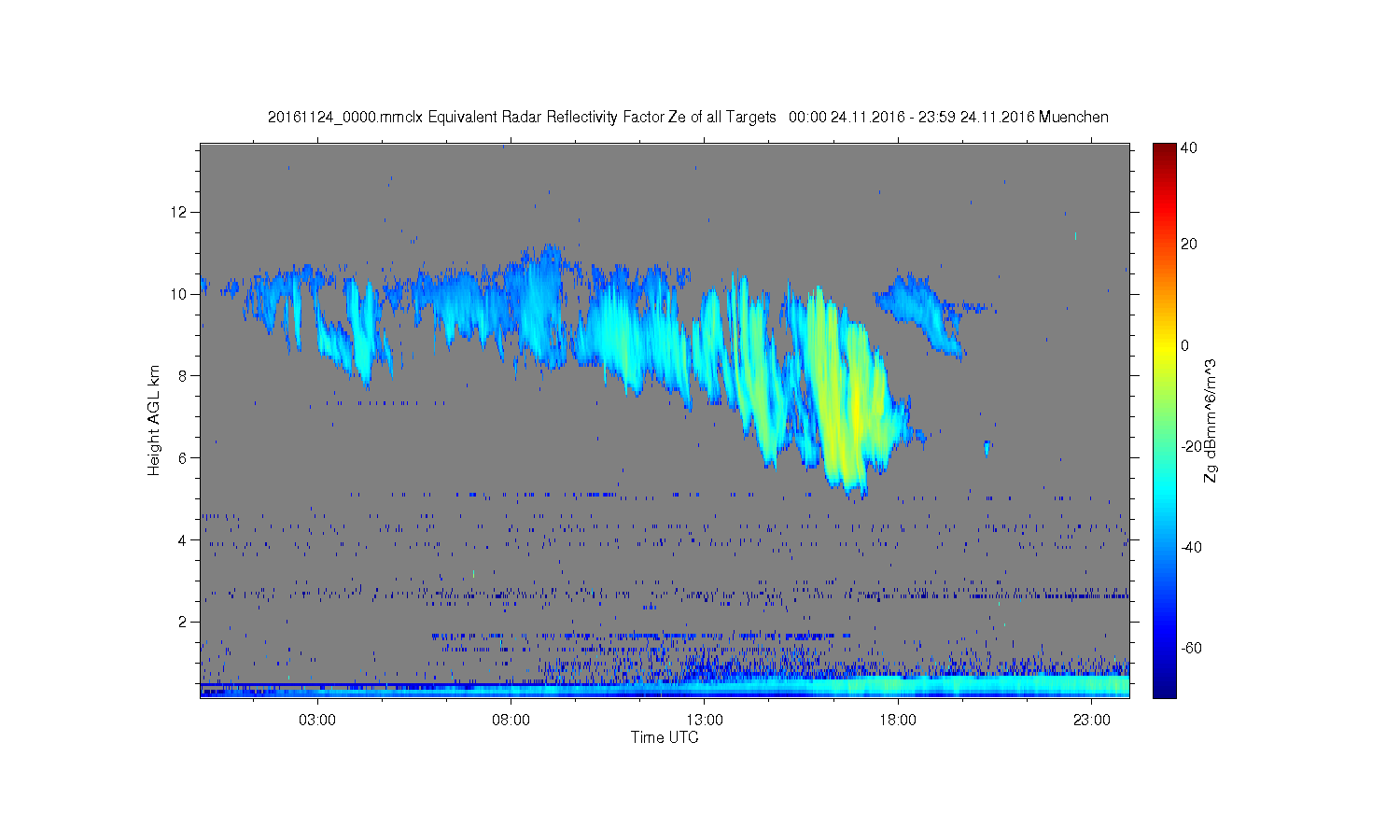The height and width of the screenshot is (840, 1400).
Task: Click the 'Time UTC' x-axis label
Action: pos(665,737)
